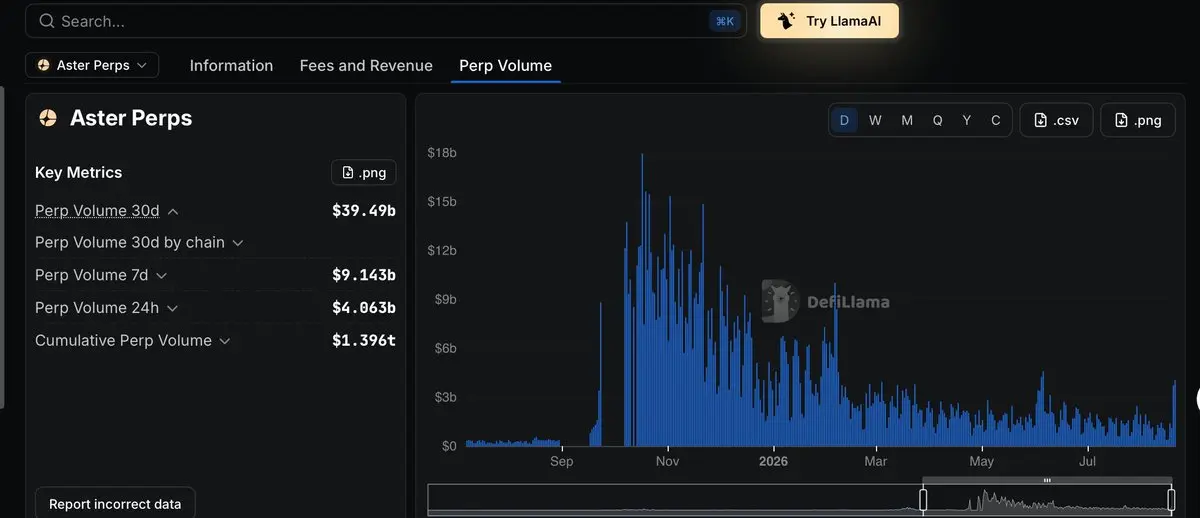Viewport: 1200px width, 518px height.
Task: Select the D daily interval
Action: coord(844,120)
